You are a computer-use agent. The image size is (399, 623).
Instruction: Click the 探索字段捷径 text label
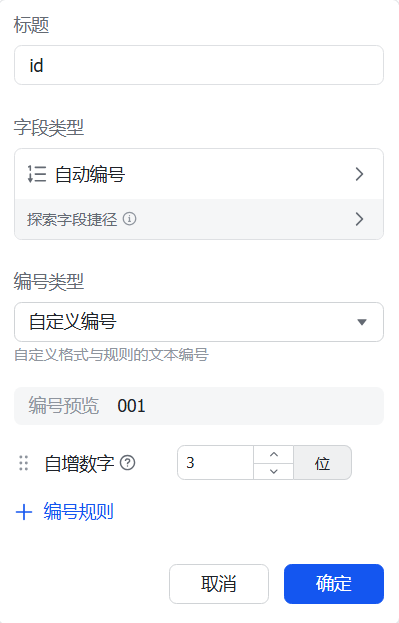click(72, 219)
